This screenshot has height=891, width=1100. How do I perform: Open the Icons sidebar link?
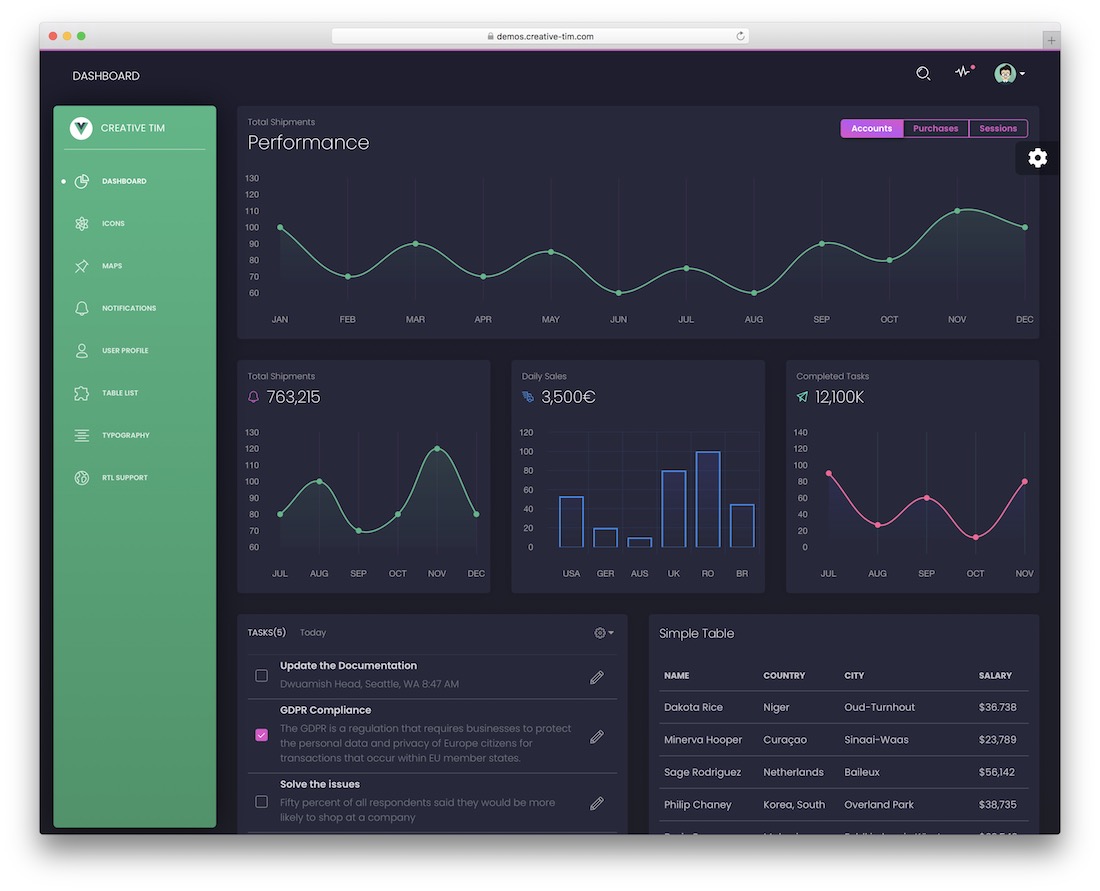(x=113, y=223)
